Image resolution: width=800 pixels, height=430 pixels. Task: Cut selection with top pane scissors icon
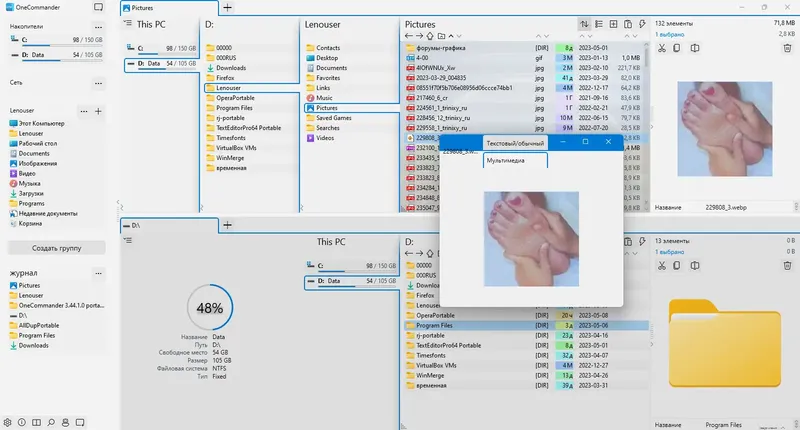[x=662, y=48]
